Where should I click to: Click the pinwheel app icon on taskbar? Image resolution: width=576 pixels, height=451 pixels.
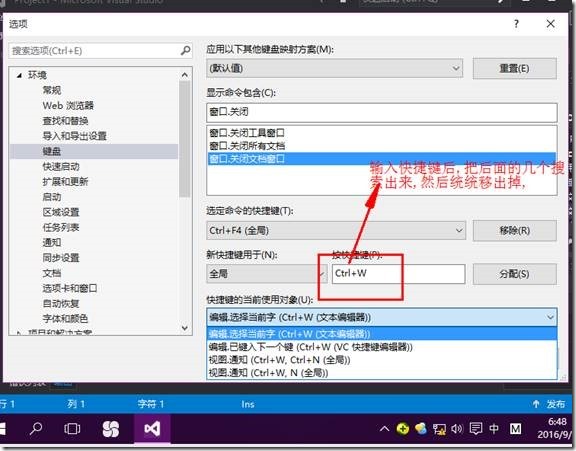111,429
